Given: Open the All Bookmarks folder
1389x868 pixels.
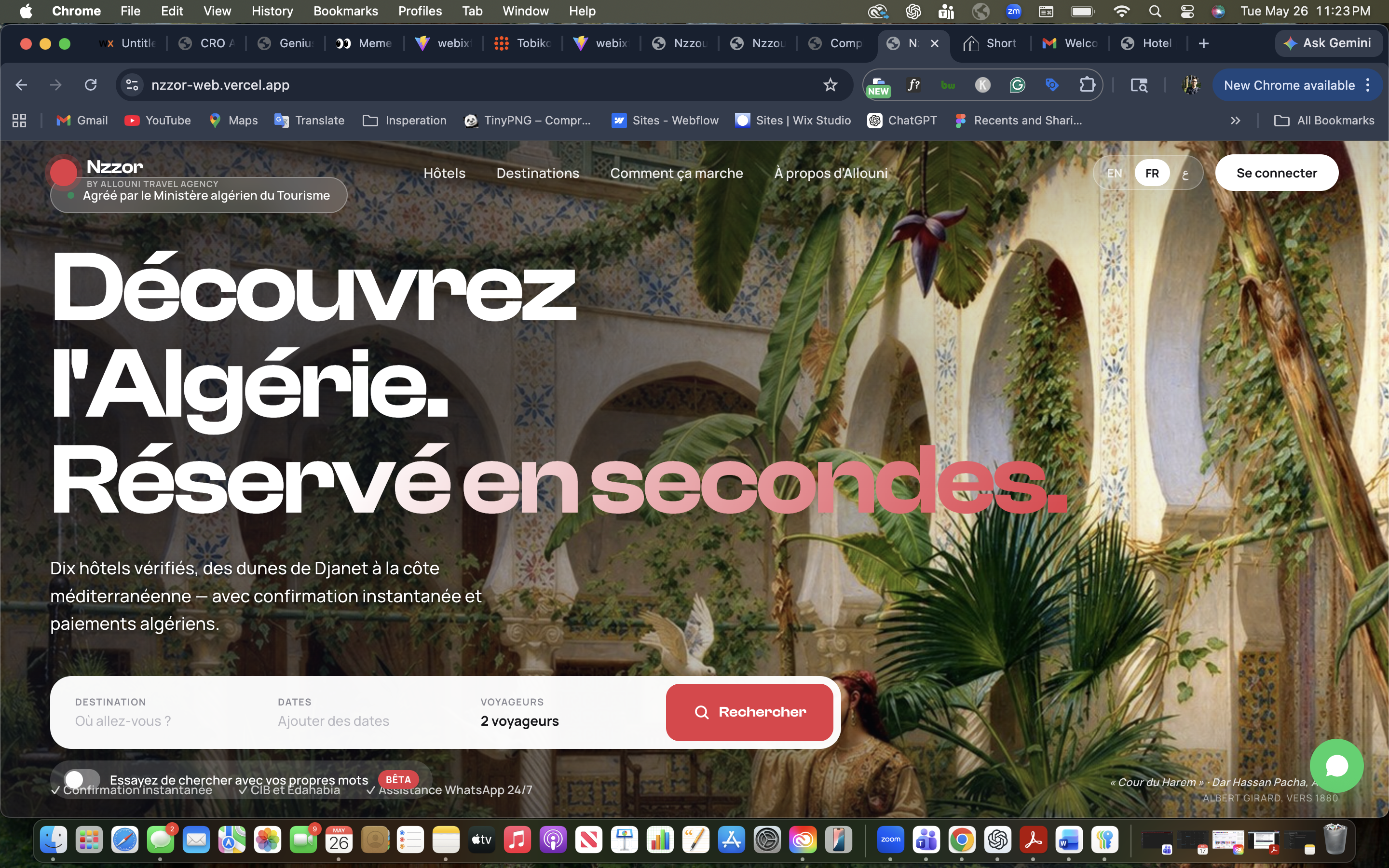Looking at the screenshot, I should (x=1323, y=121).
